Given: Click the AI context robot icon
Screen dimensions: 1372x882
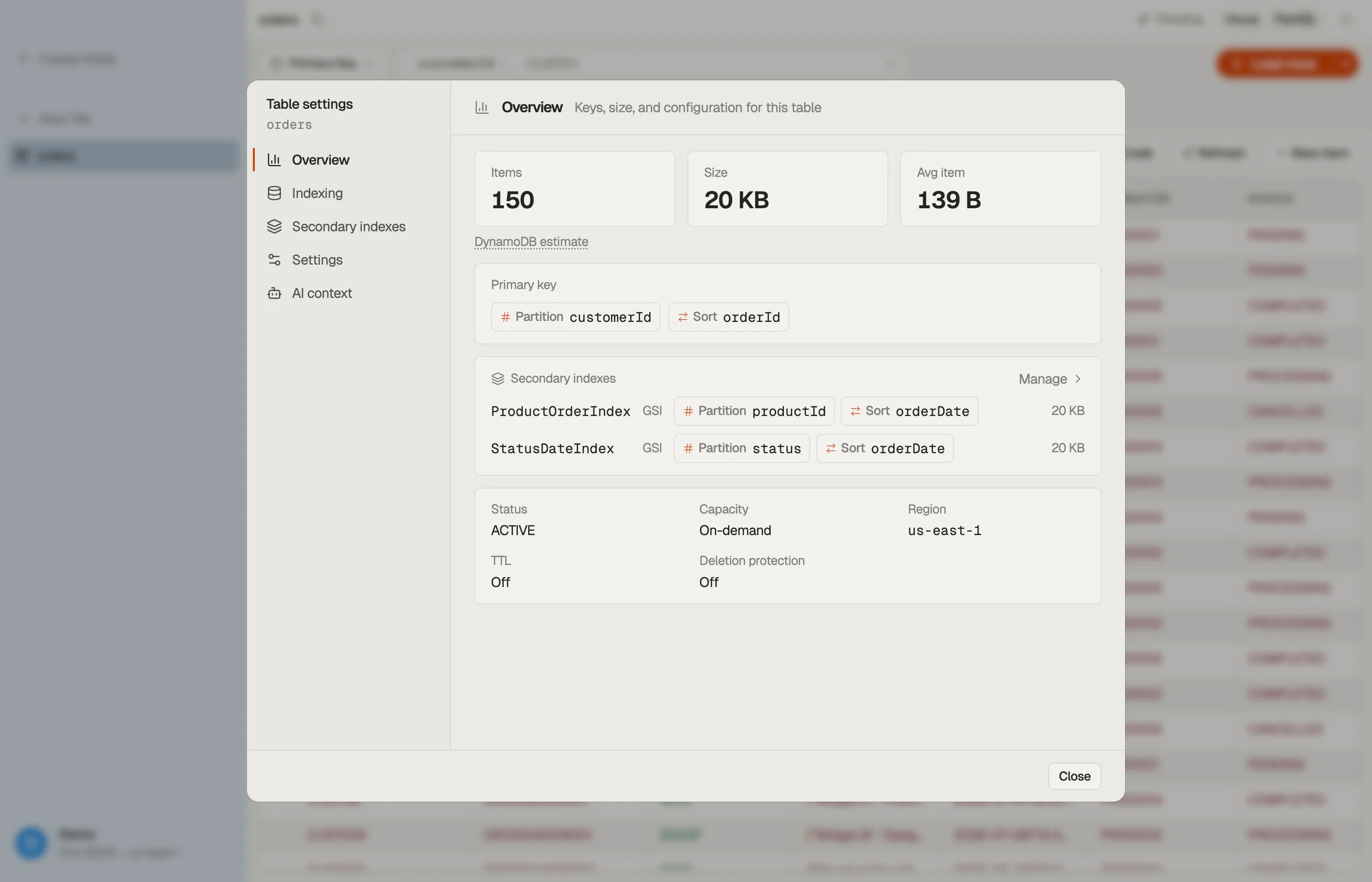Looking at the screenshot, I should click(274, 293).
